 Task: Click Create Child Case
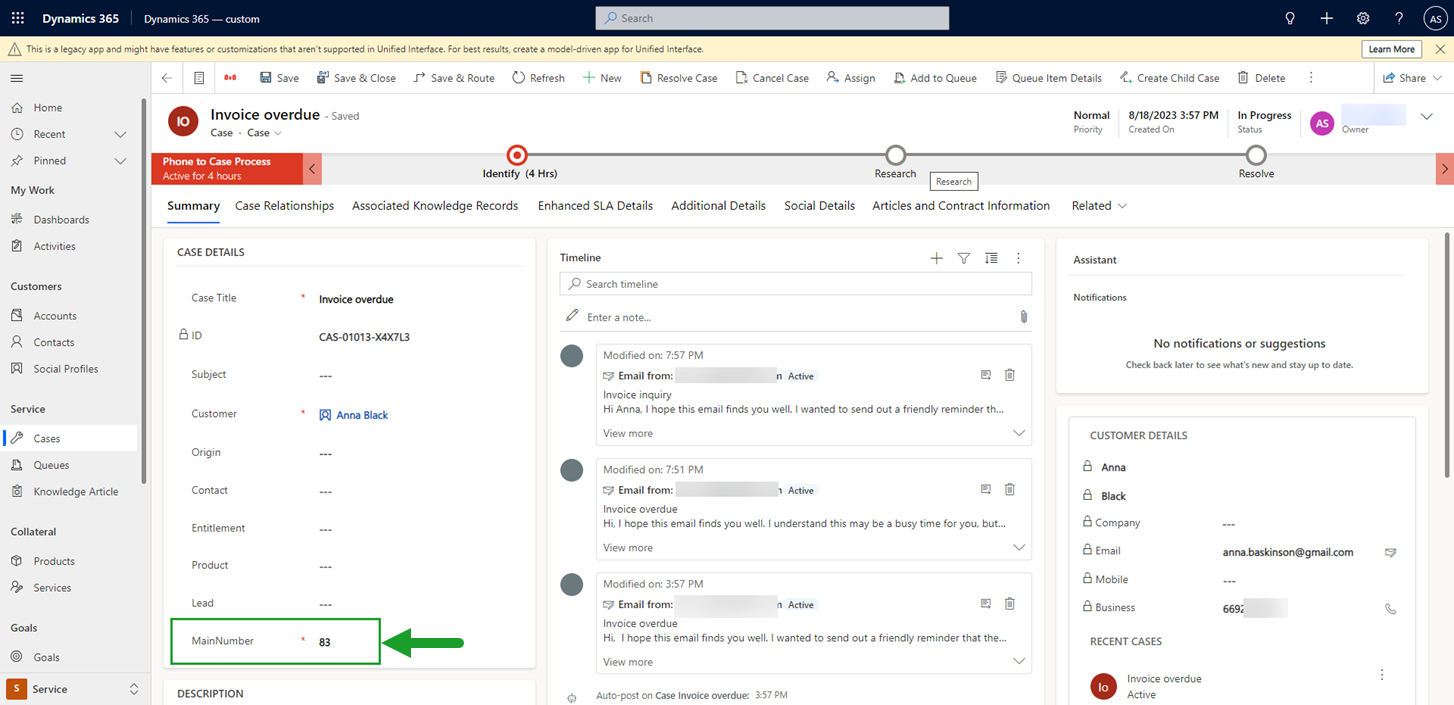tap(1169, 78)
